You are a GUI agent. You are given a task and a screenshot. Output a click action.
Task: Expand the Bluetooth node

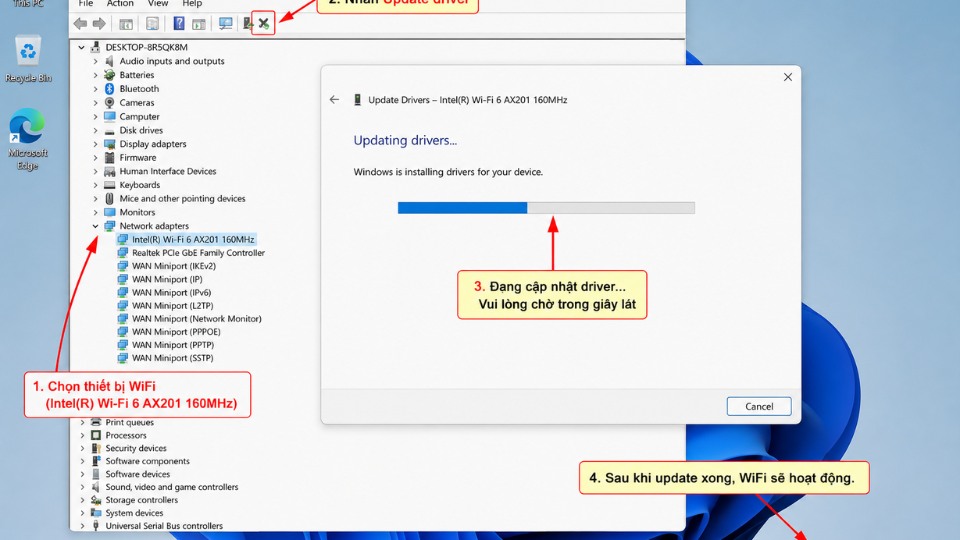(x=96, y=89)
